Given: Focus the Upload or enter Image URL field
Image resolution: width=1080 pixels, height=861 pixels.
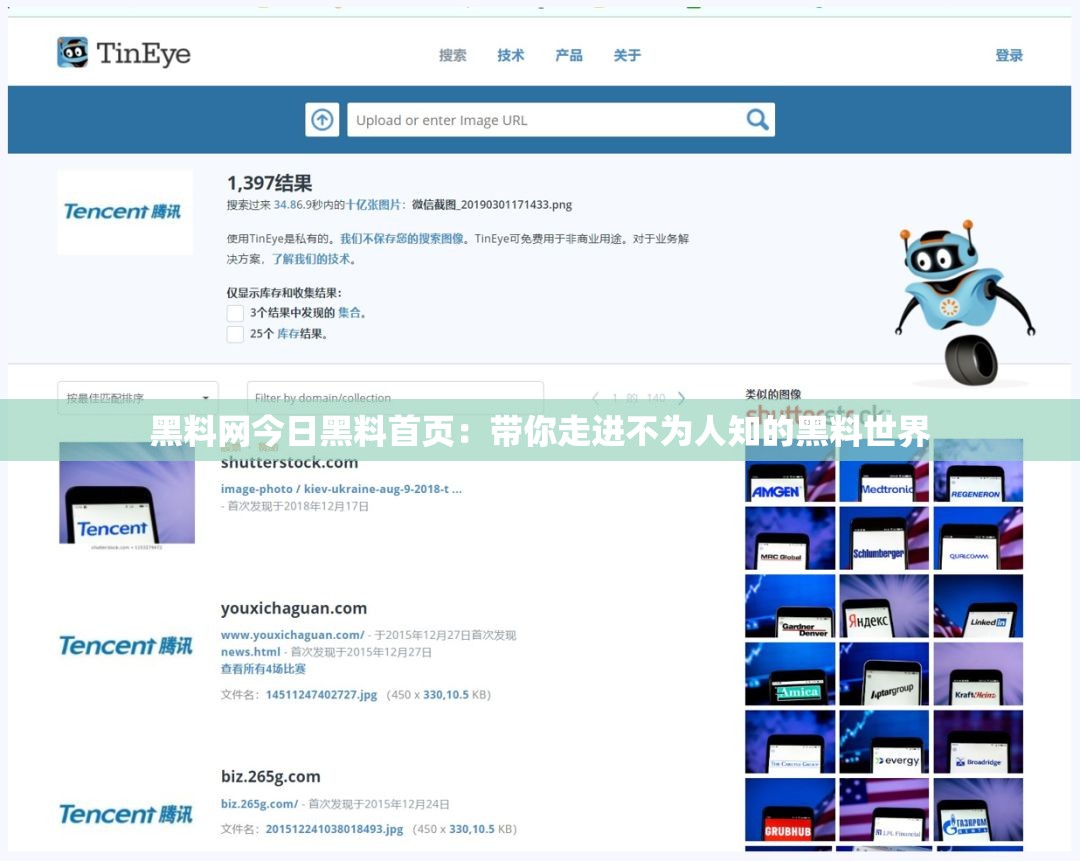Looking at the screenshot, I should pos(561,120).
